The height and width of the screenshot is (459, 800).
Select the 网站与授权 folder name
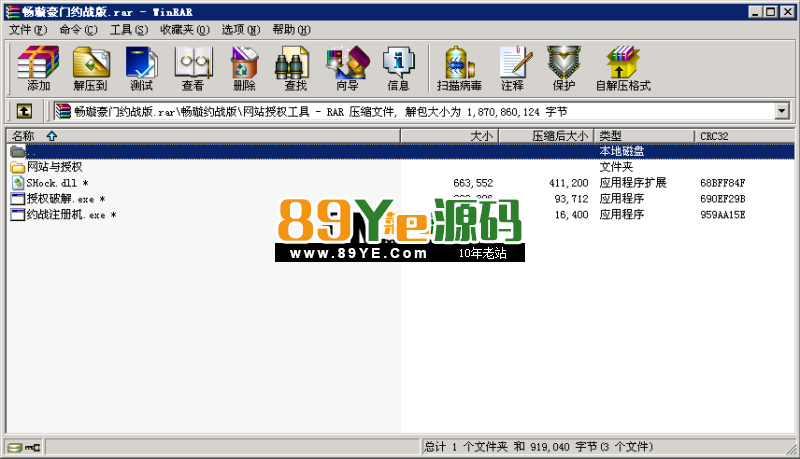pos(54,167)
